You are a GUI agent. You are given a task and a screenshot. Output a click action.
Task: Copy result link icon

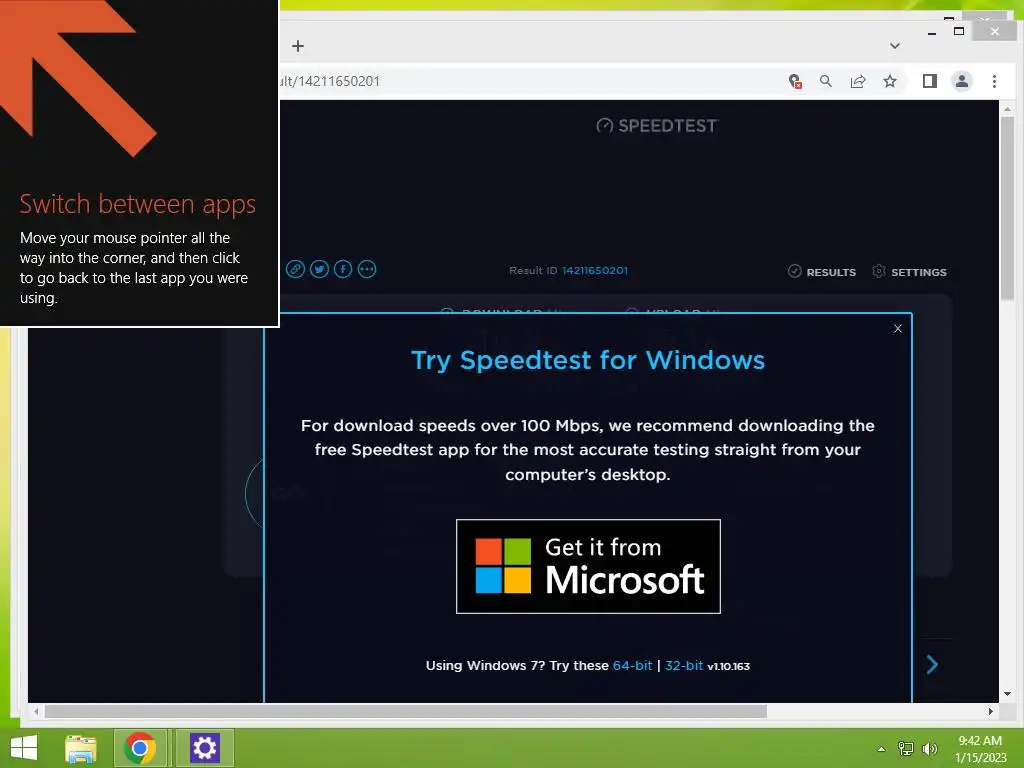295,269
